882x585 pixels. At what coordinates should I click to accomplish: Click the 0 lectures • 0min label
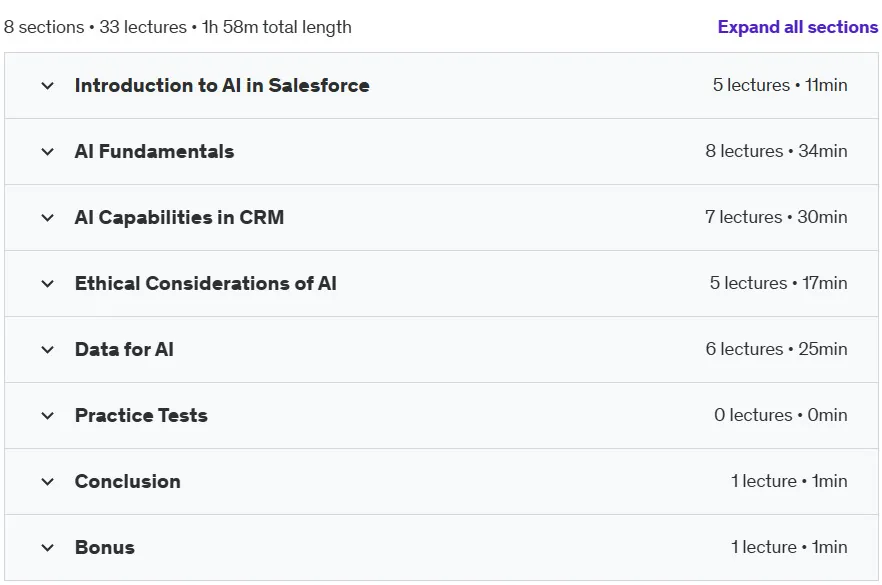[x=781, y=415]
